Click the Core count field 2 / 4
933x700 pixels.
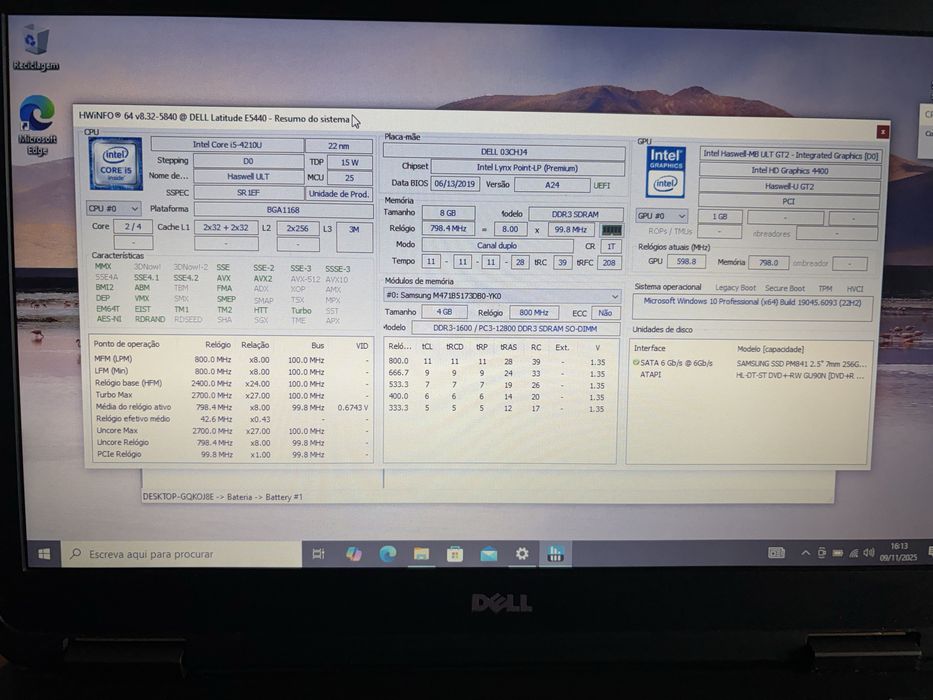(x=133, y=227)
